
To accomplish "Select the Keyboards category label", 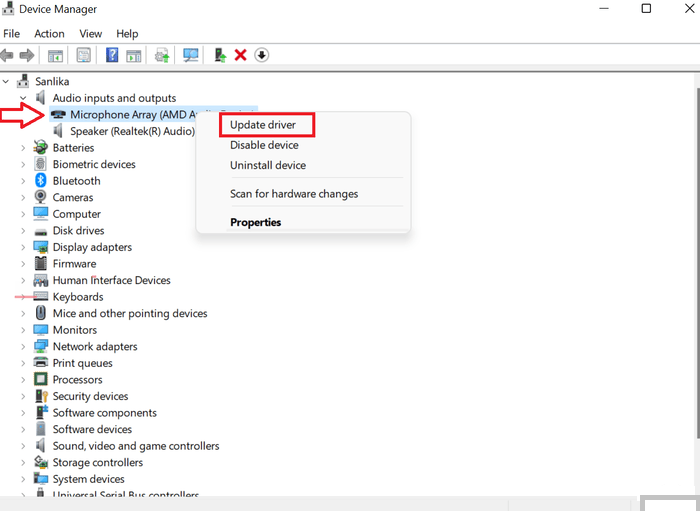I will point(78,297).
